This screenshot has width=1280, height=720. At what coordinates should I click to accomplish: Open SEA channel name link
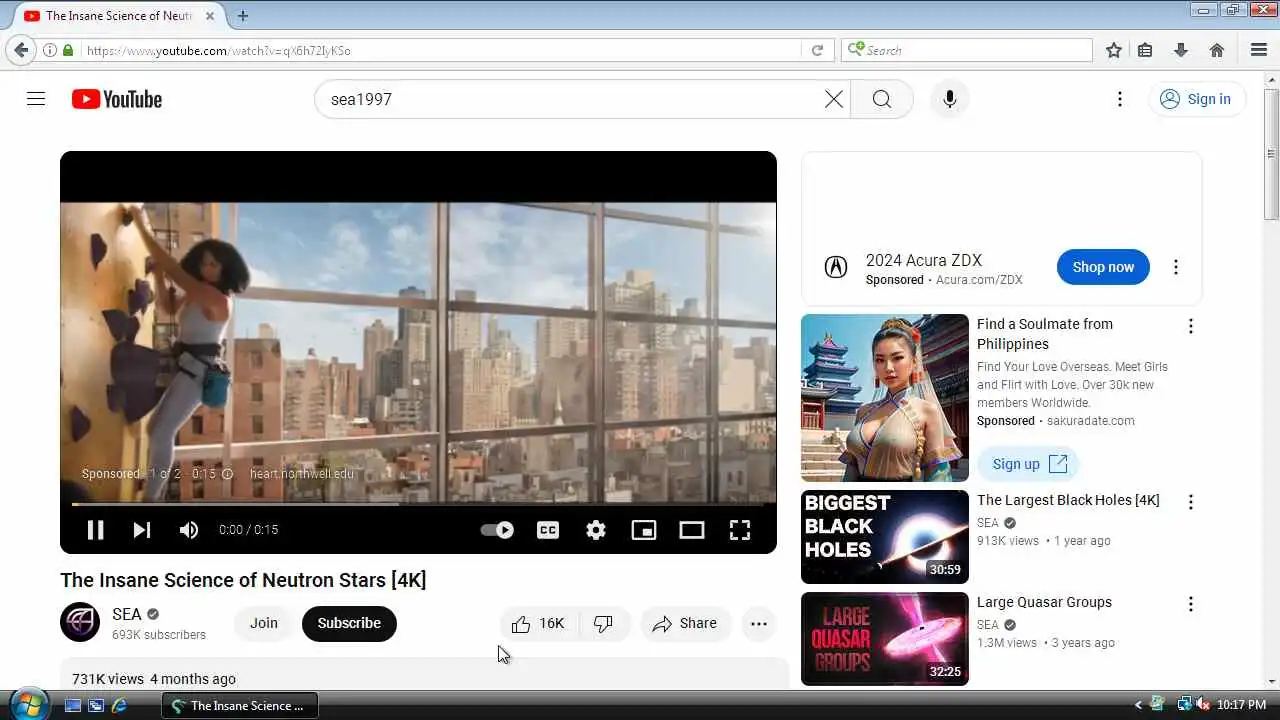click(x=127, y=614)
